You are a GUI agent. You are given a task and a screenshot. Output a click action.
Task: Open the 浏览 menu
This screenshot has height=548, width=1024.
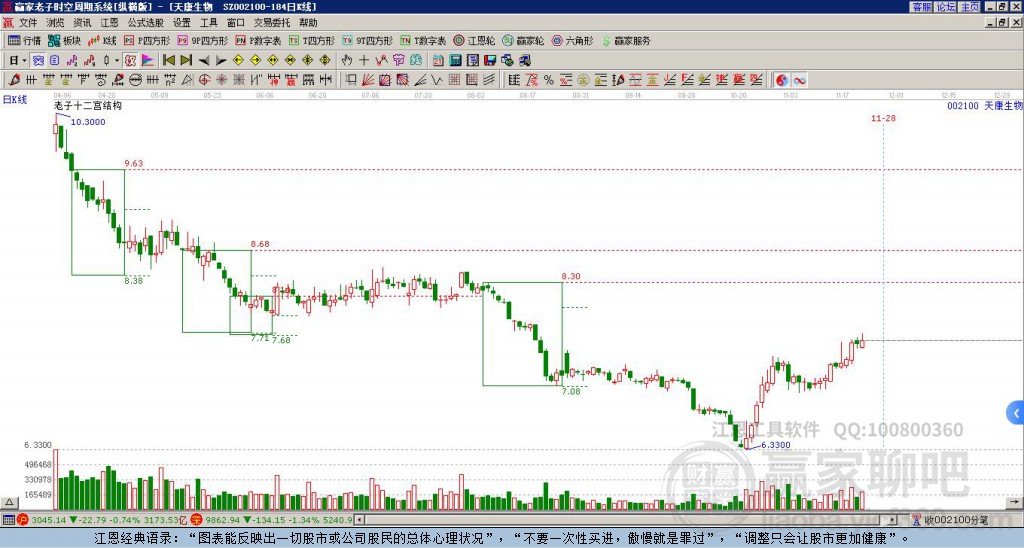click(55, 23)
